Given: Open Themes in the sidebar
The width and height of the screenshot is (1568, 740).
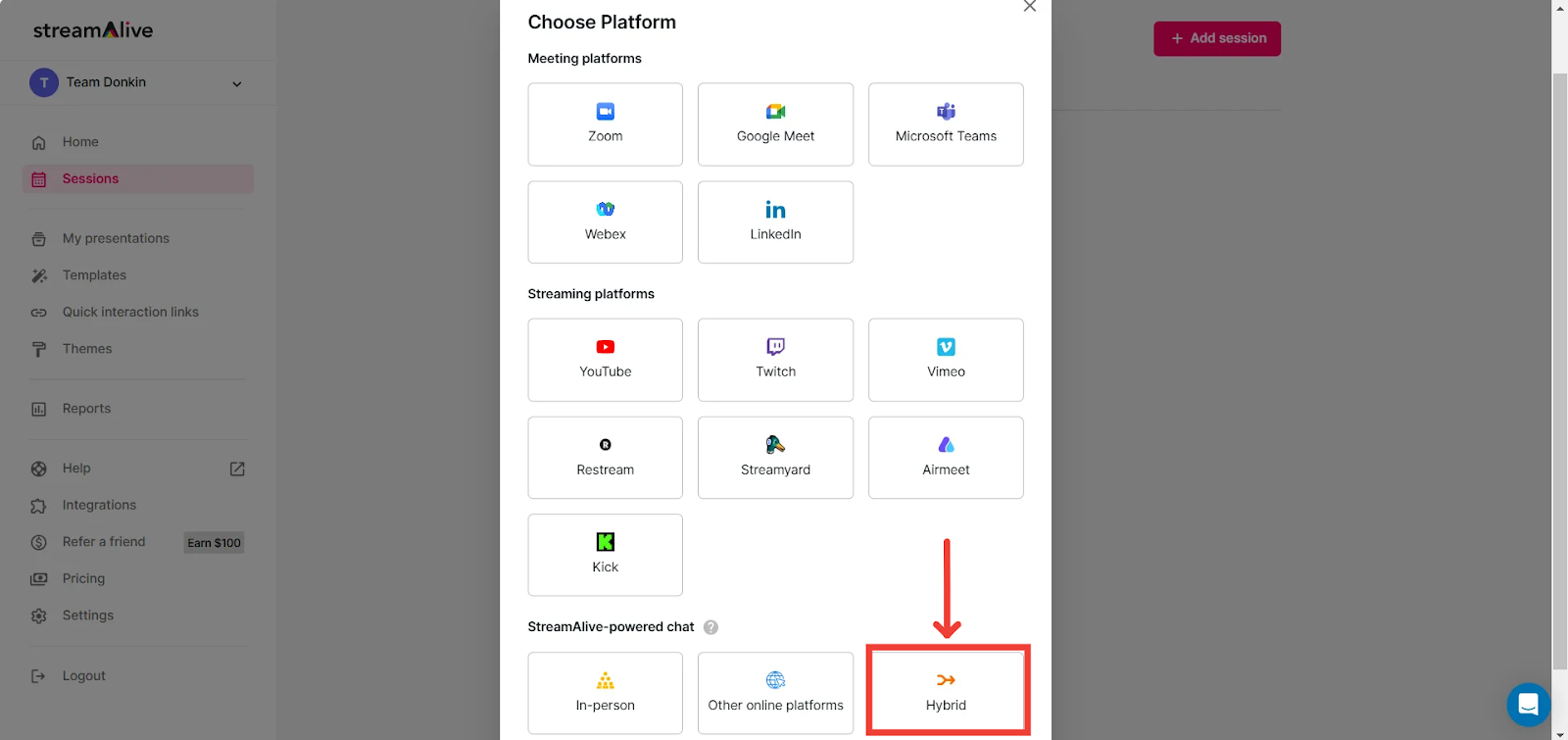Looking at the screenshot, I should point(87,349).
